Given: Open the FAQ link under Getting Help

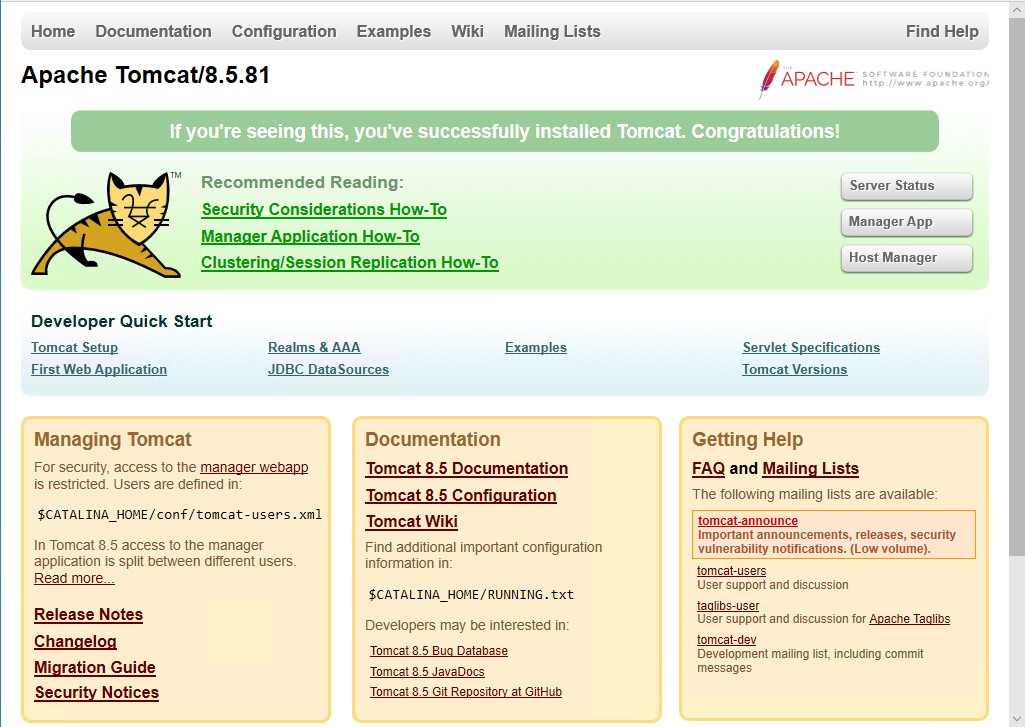Looking at the screenshot, I should (x=709, y=469).
